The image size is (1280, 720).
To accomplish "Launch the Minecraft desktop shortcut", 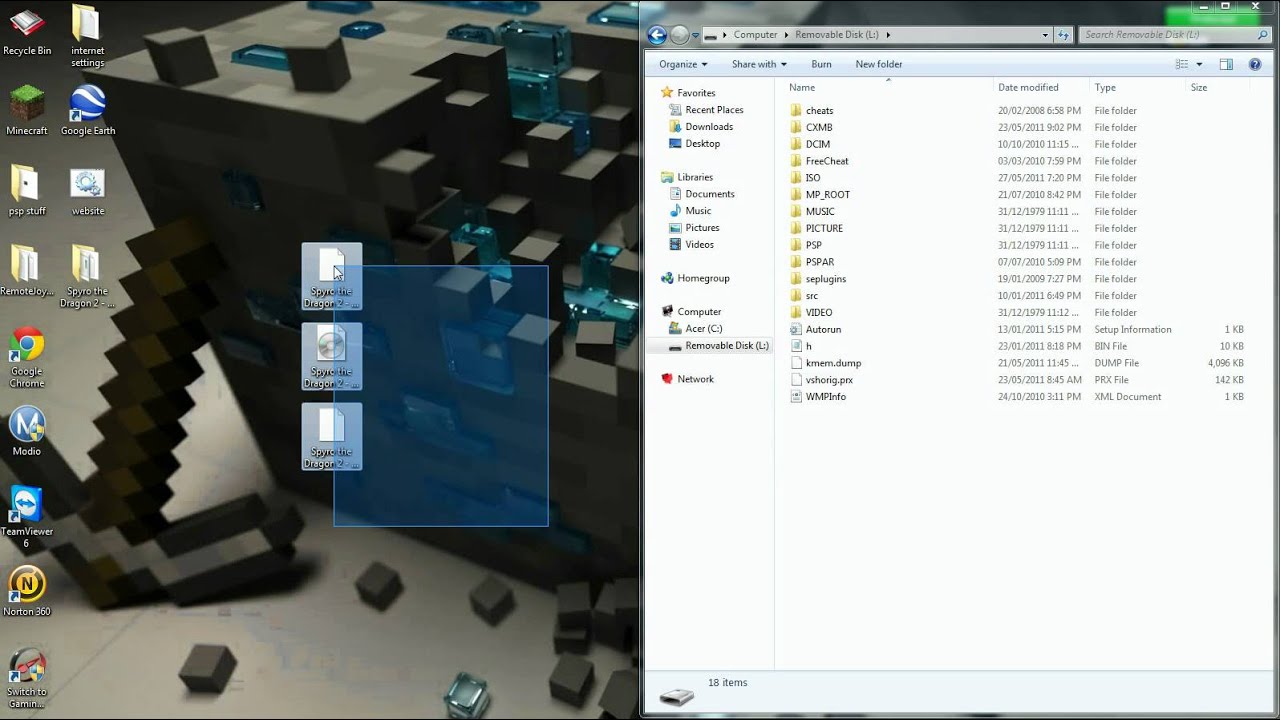I will click(x=27, y=110).
